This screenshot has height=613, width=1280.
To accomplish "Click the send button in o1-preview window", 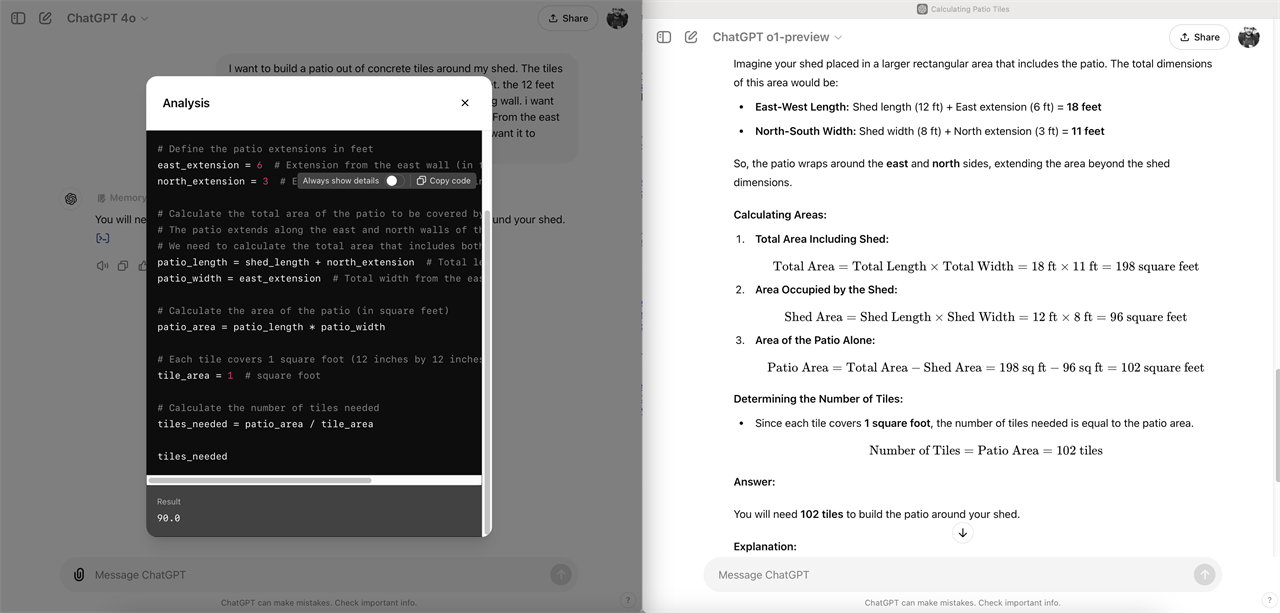I will click(x=1204, y=575).
